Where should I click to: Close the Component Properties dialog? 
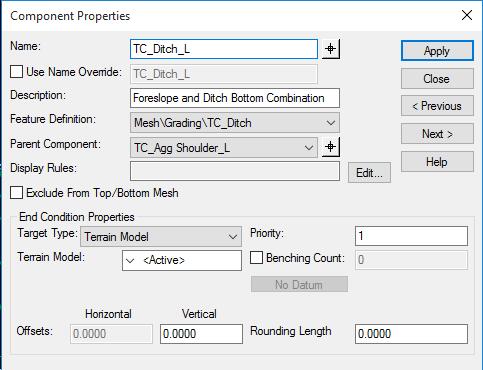point(467,15)
